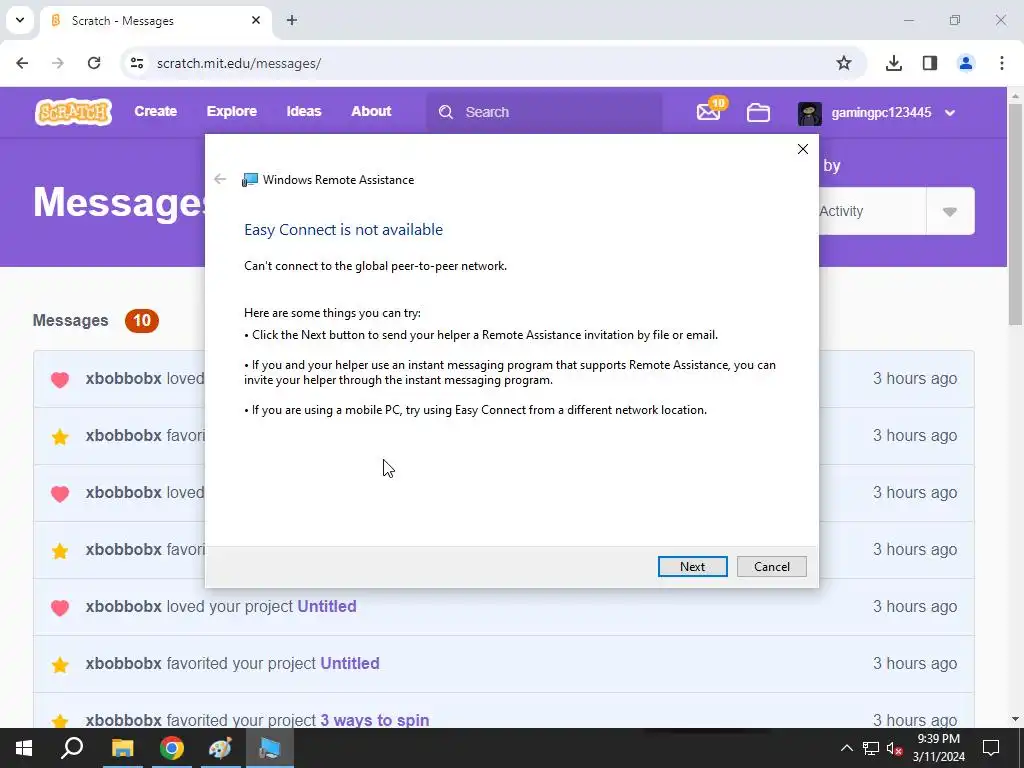Select the Scratch - Messages tab
Viewport: 1024px width, 768px height.
tap(156, 20)
